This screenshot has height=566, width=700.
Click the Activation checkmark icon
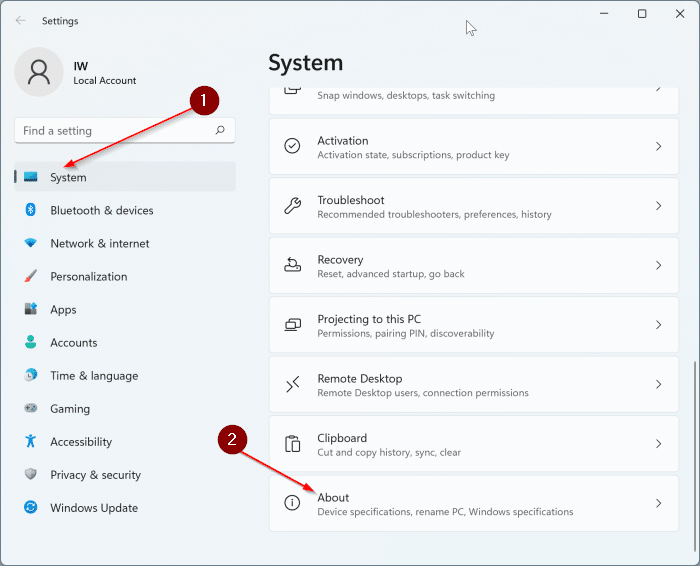(292, 146)
